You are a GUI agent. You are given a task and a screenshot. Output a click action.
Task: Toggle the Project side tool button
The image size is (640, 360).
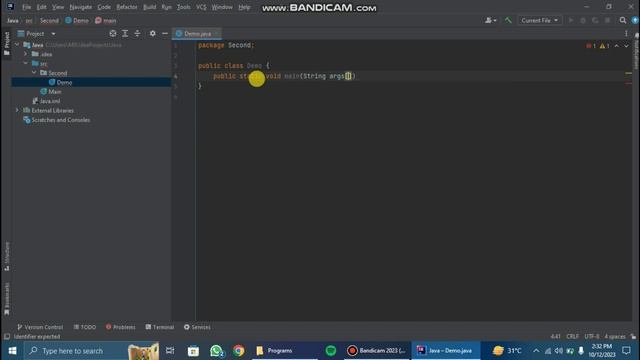[x=7, y=44]
